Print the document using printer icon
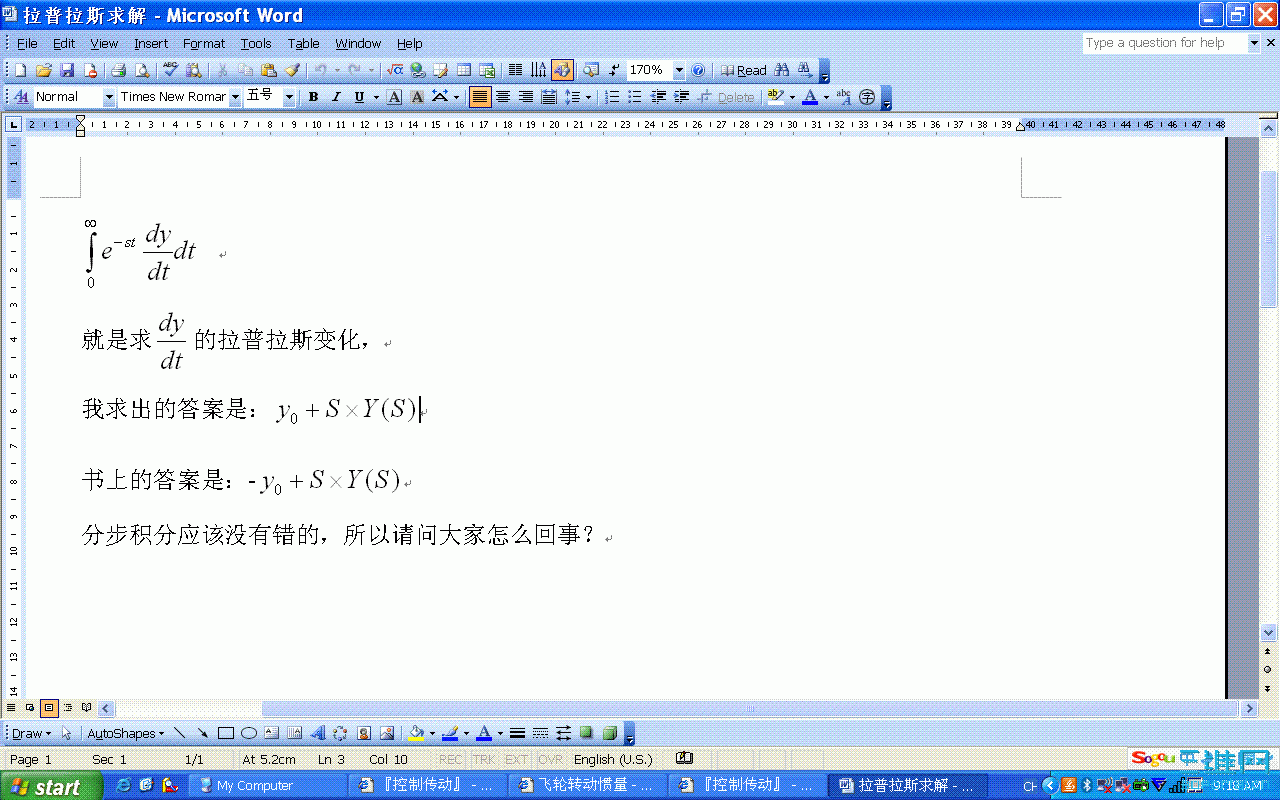This screenshot has height=800, width=1280. [118, 70]
